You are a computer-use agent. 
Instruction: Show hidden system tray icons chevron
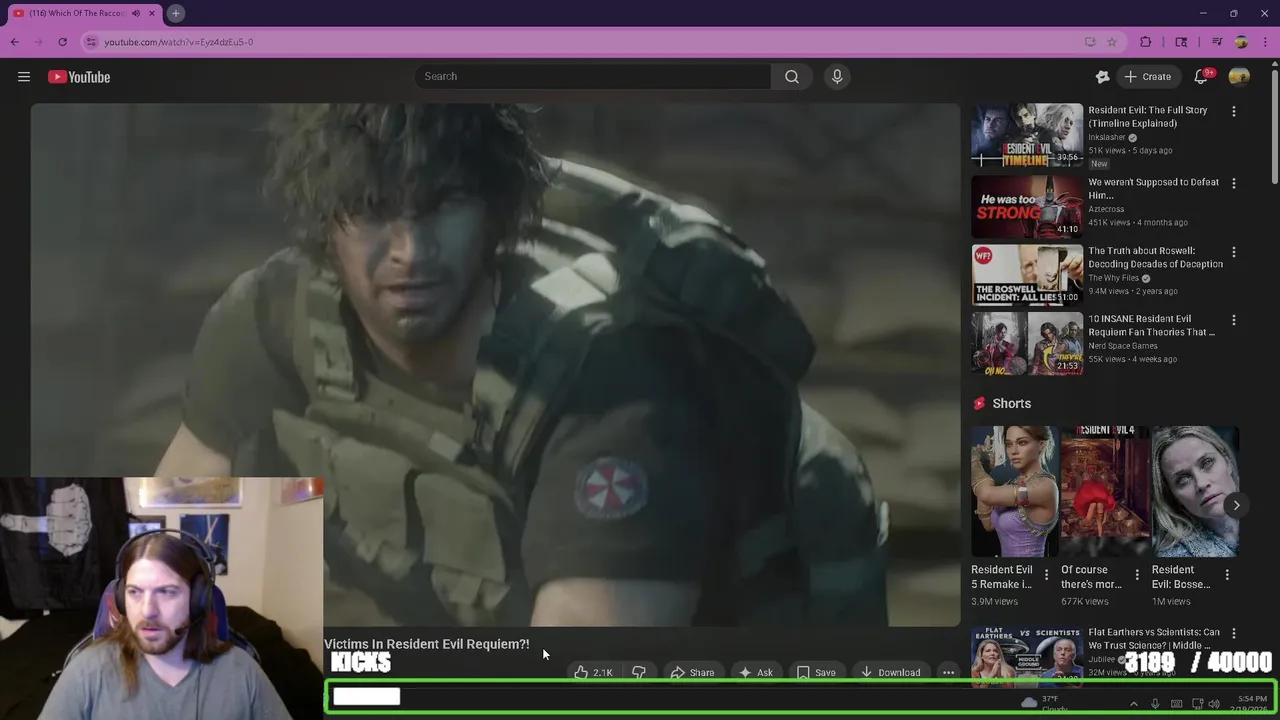[1133, 704]
